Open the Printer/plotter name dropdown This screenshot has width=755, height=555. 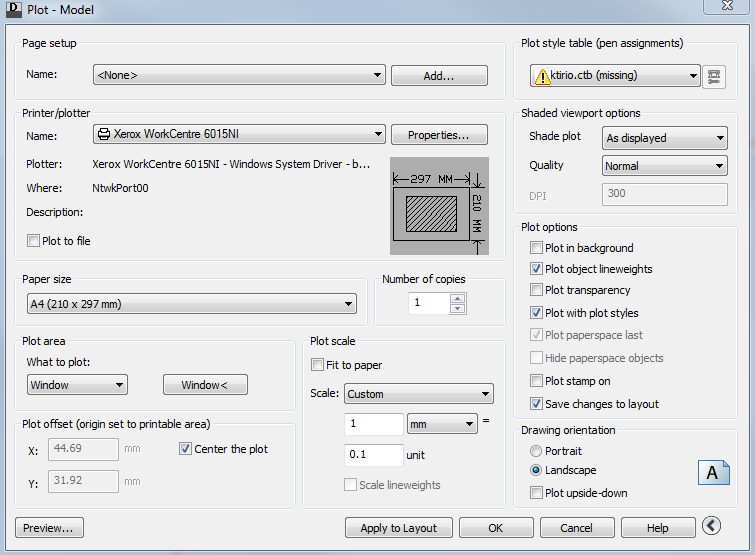(239, 134)
